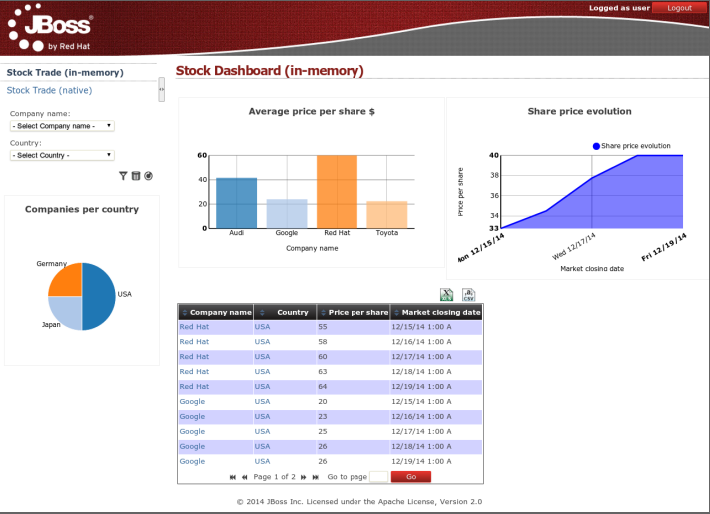Collapse the left sidebar using its handle
This screenshot has width=710, height=514.
click(x=162, y=89)
